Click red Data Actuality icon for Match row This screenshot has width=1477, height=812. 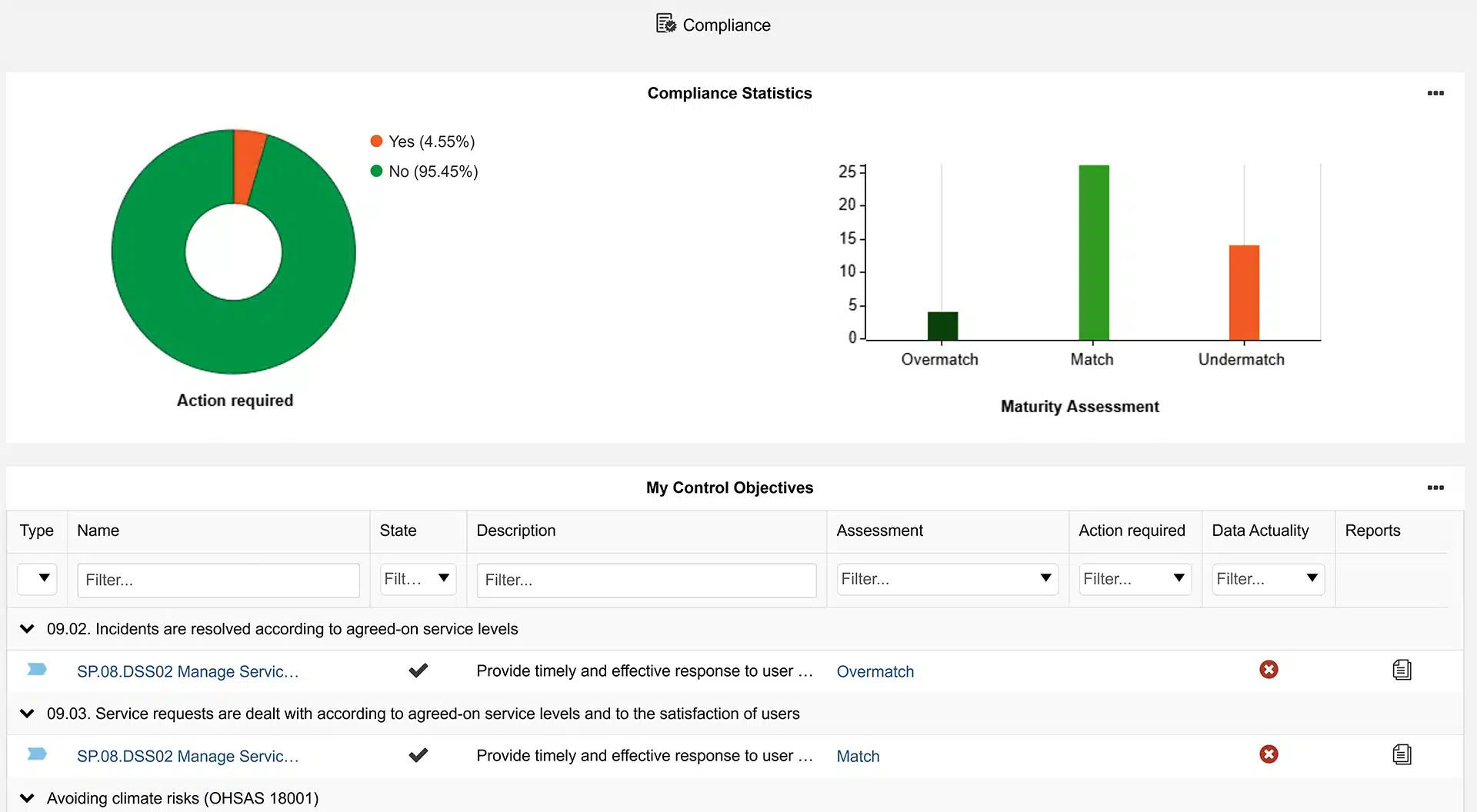tap(1269, 754)
